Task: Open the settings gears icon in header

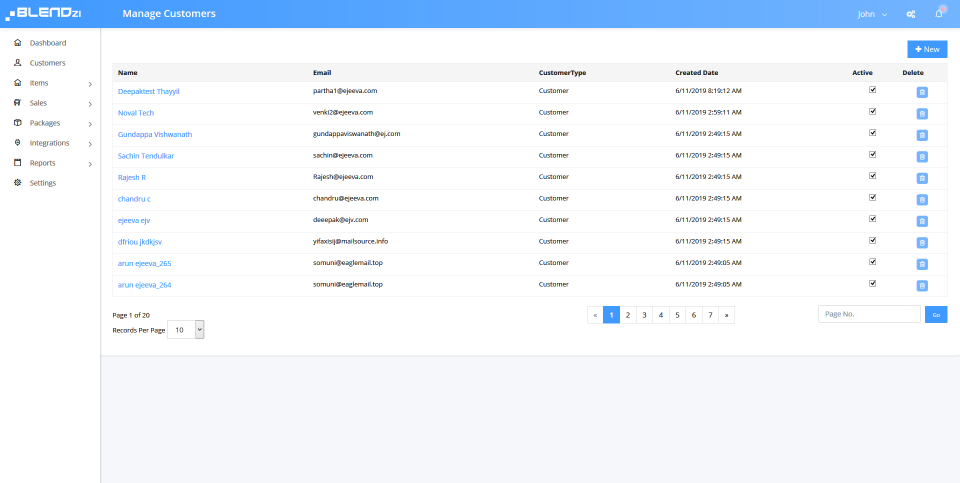Action: (x=910, y=14)
